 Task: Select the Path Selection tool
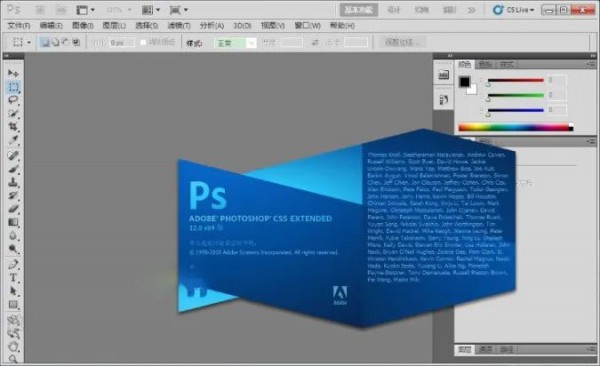click(13, 291)
